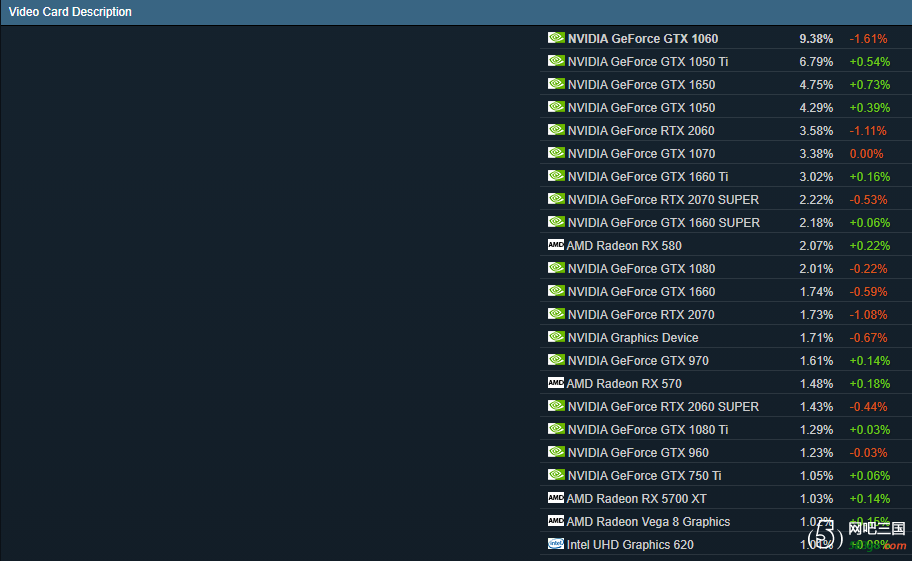The height and width of the screenshot is (561, 912).
Task: Click the +0.39% change value
Action: pyautogui.click(x=870, y=108)
